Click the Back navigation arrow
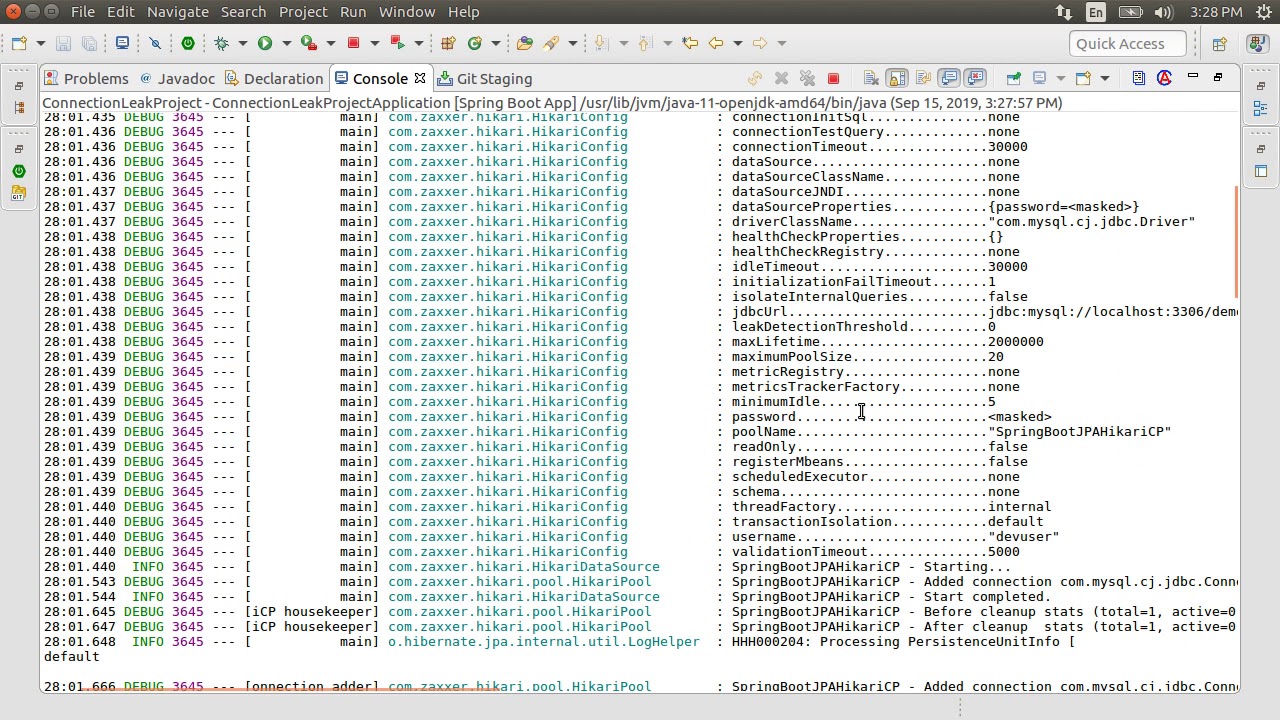The image size is (1280, 720). 716,43
